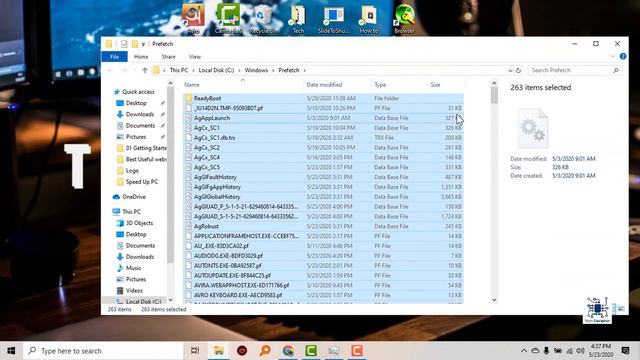The image size is (640, 360).
Task: Go back with the Back arrow
Action: pos(110,70)
